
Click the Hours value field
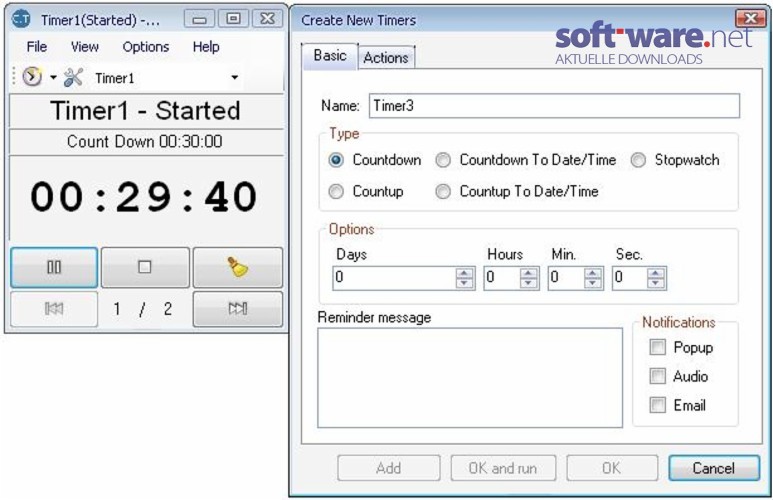coord(502,278)
